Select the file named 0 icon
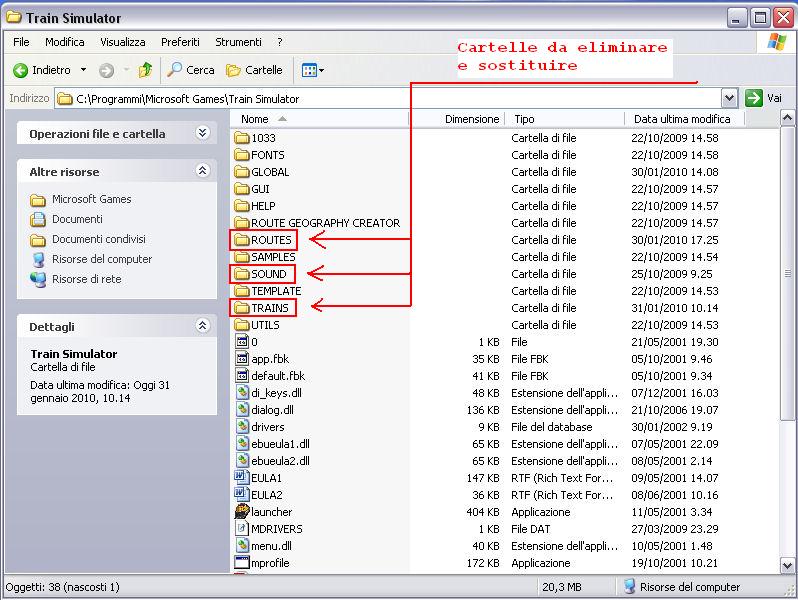 [x=242, y=342]
